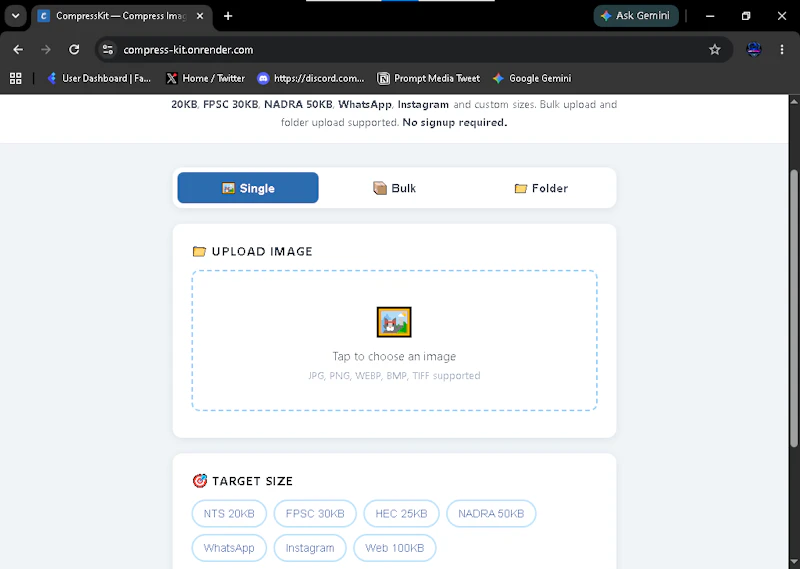Select the Single mode tab
The image size is (800, 569).
tap(248, 188)
